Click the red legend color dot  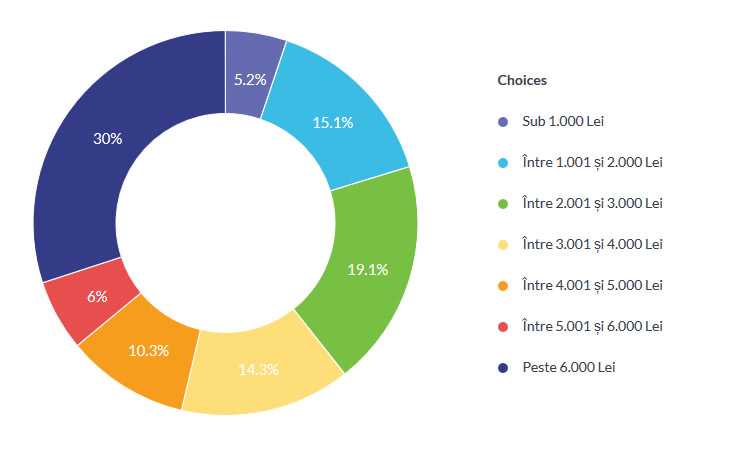pos(503,327)
